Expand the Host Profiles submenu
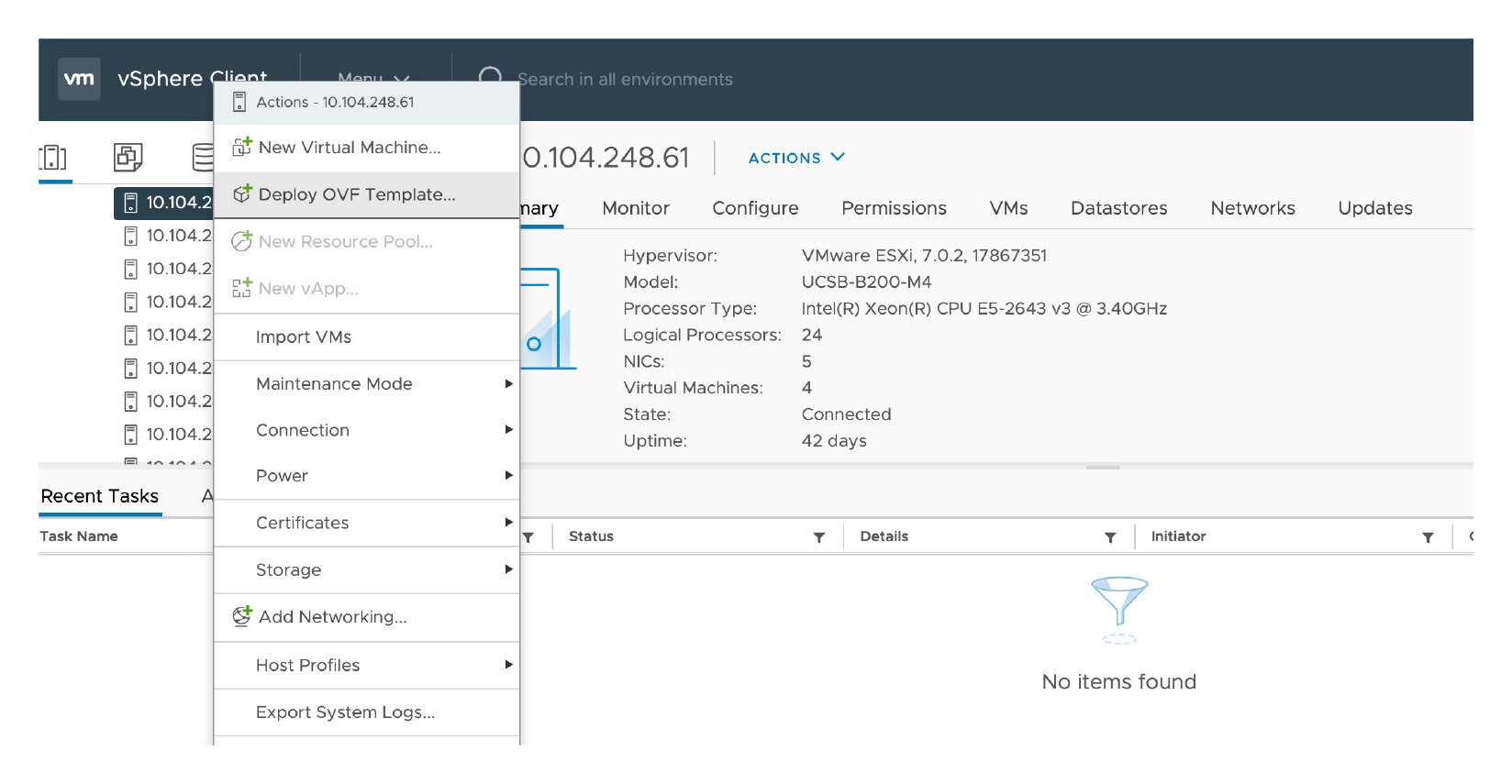Image resolution: width=1512 pixels, height=784 pixels. pos(508,665)
